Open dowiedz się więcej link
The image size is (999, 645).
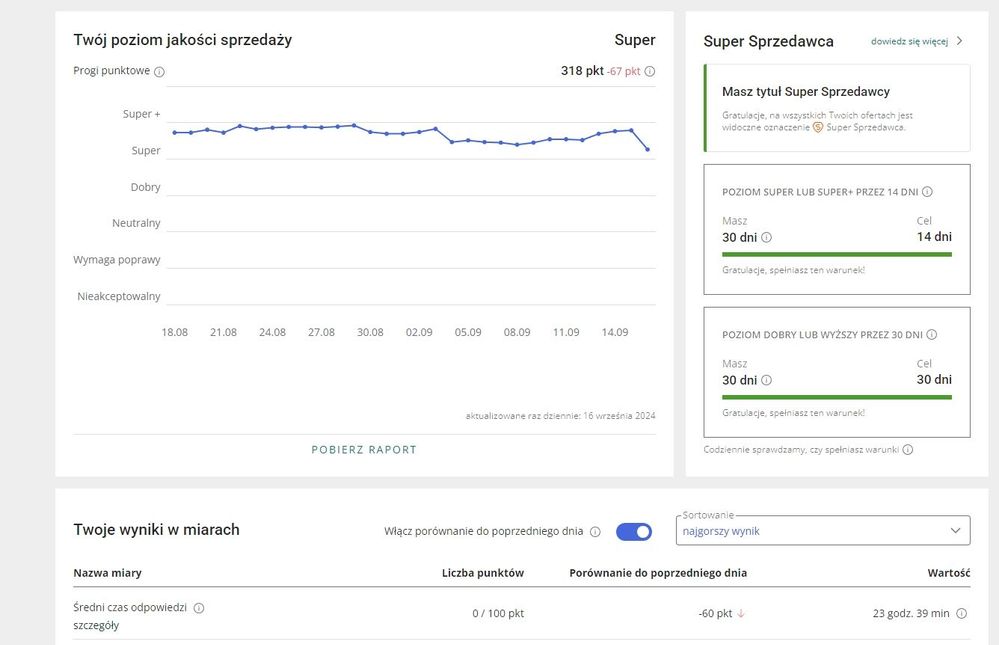coord(909,41)
